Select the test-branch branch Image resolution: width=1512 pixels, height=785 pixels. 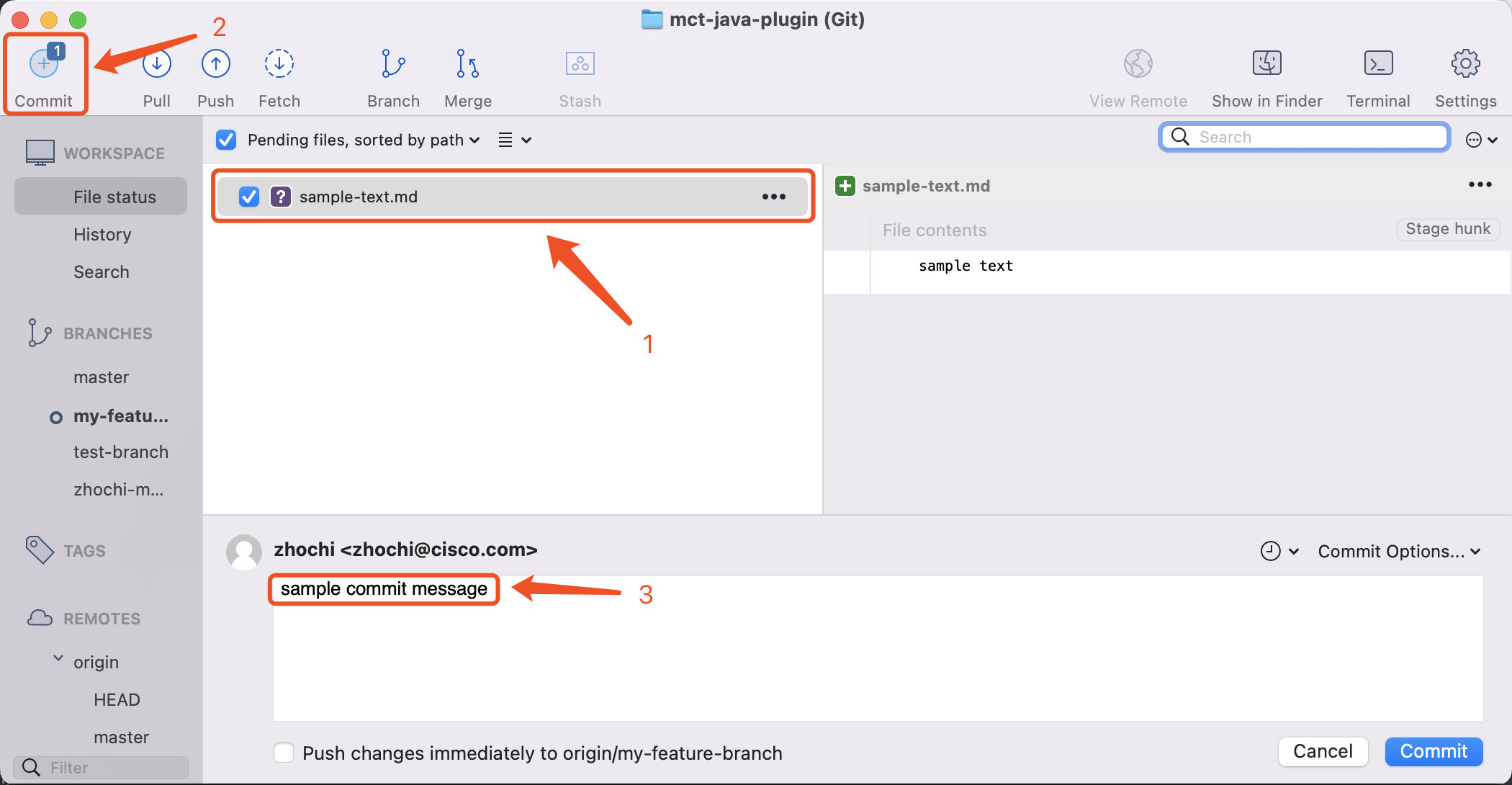(121, 452)
